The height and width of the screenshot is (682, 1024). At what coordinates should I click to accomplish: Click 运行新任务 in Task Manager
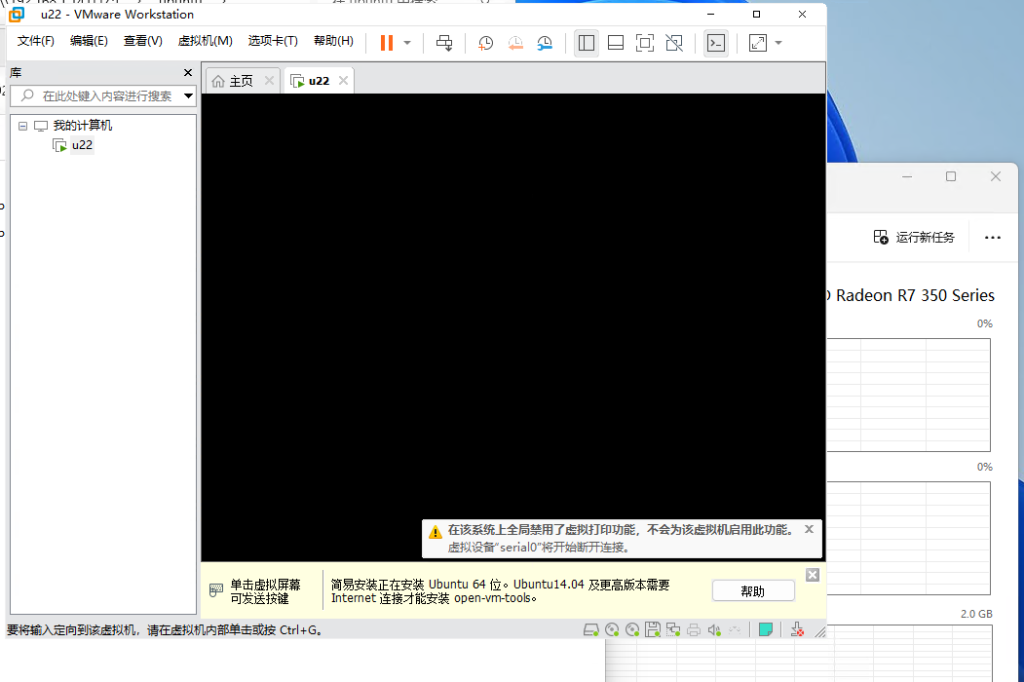click(914, 237)
